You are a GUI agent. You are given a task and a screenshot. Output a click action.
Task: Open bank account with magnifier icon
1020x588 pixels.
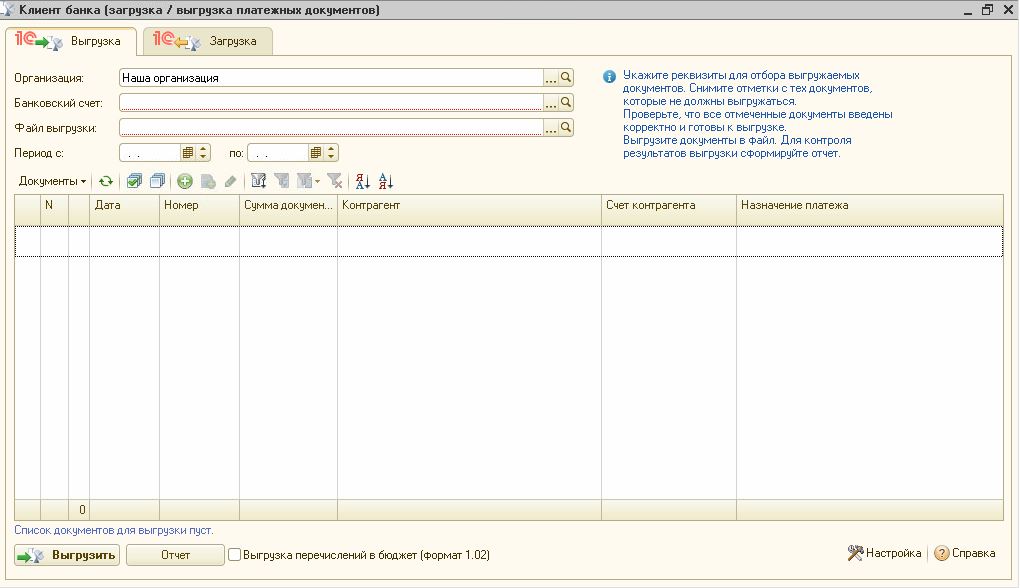566,103
